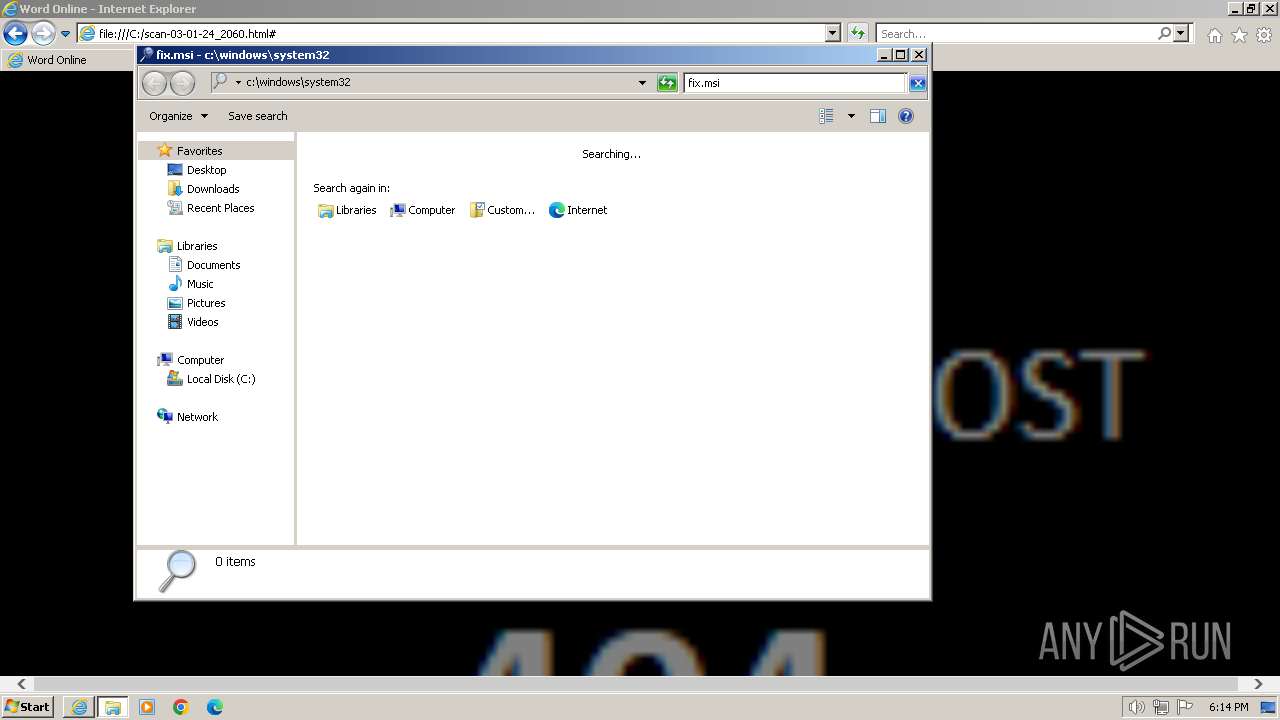This screenshot has width=1280, height=720.
Task: Open Recent Places in sidebar
Action: pyautogui.click(x=220, y=208)
